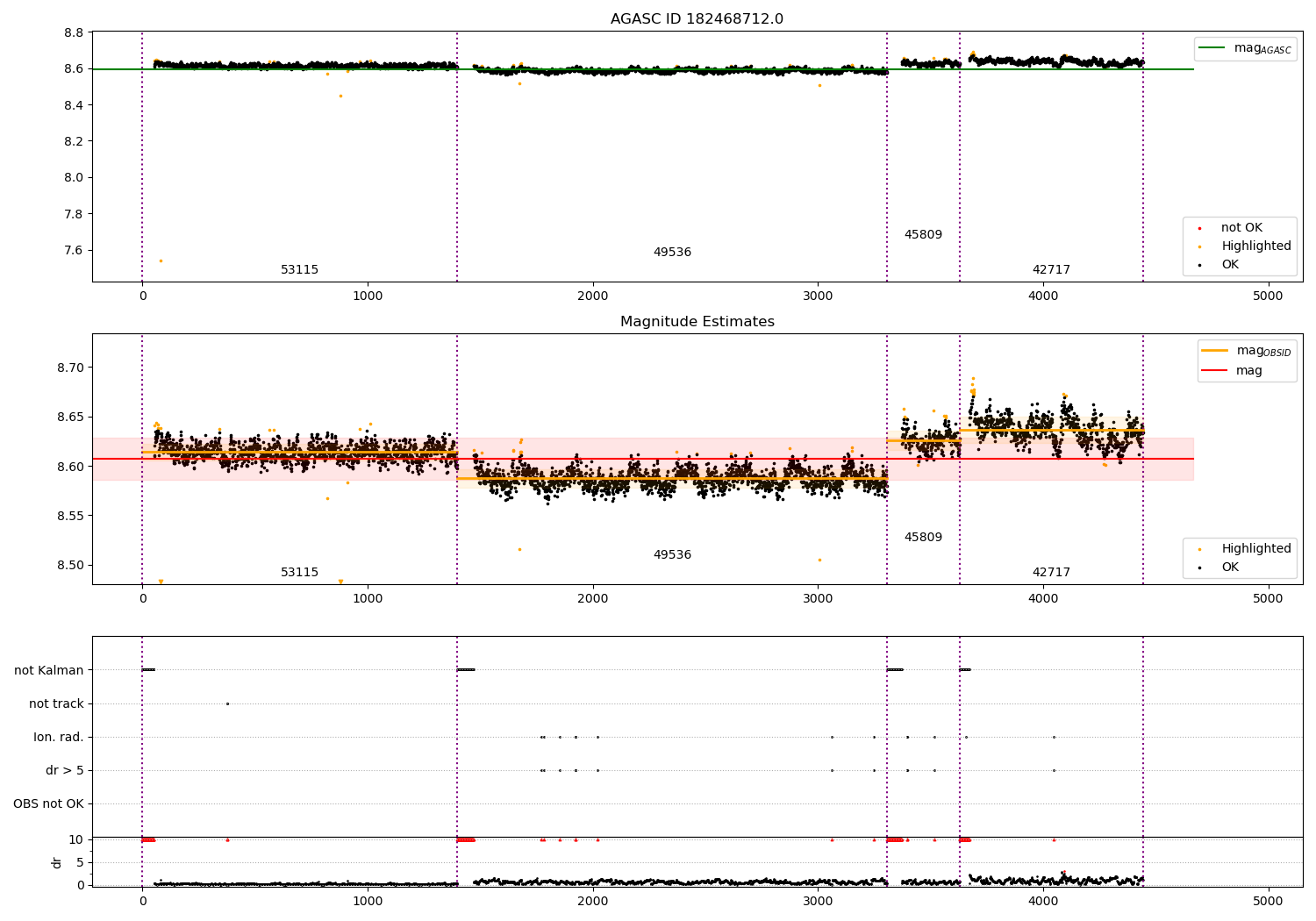This screenshot has height=921, width=1316.
Task: Click the 'dr > 5' axis label
Action: (65, 771)
